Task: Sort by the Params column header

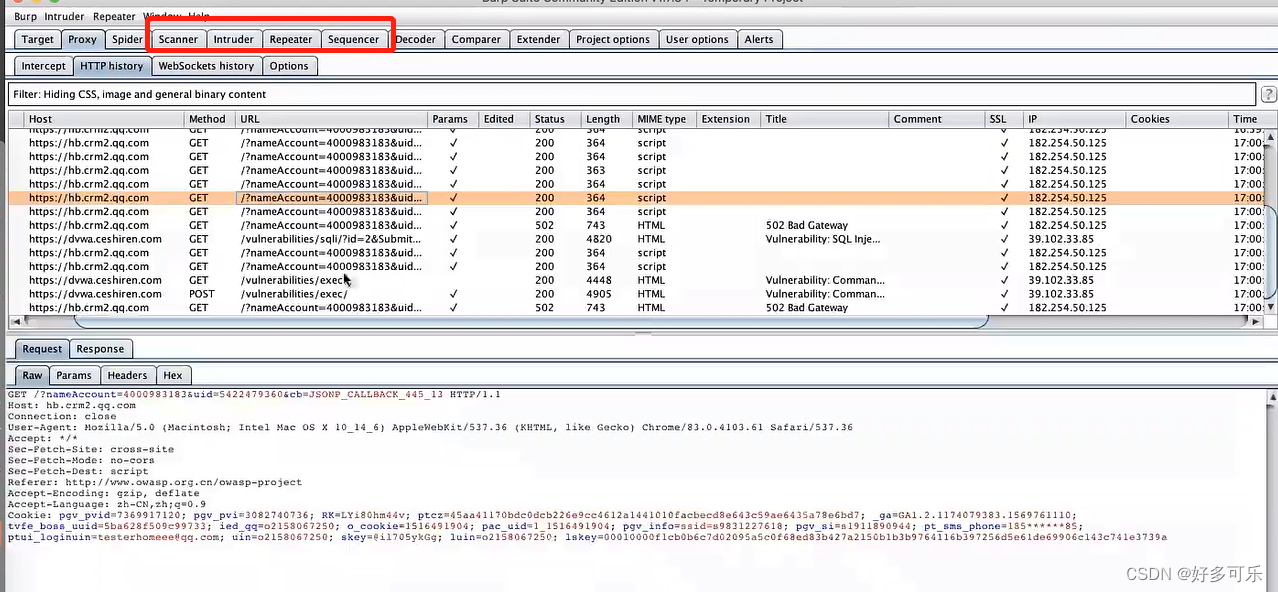Action: coord(454,119)
